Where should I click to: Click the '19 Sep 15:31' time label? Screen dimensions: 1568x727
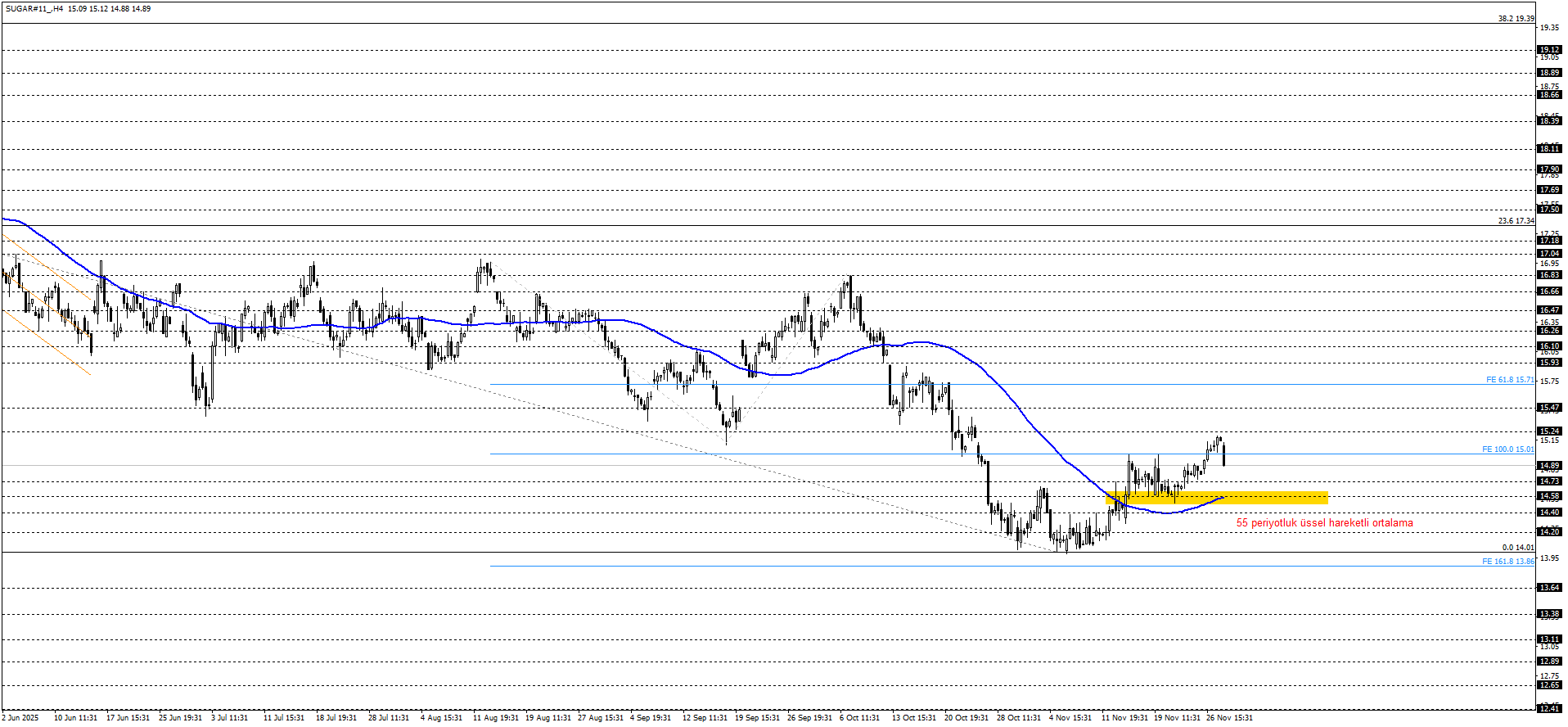757,718
